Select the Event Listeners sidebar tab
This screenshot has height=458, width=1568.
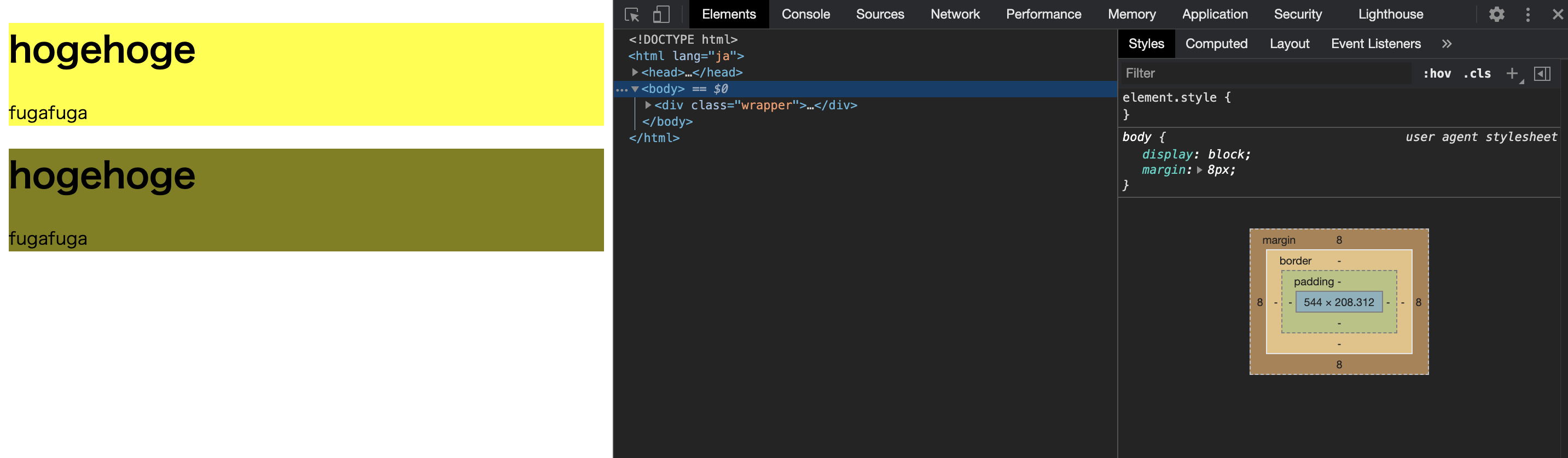click(x=1375, y=44)
